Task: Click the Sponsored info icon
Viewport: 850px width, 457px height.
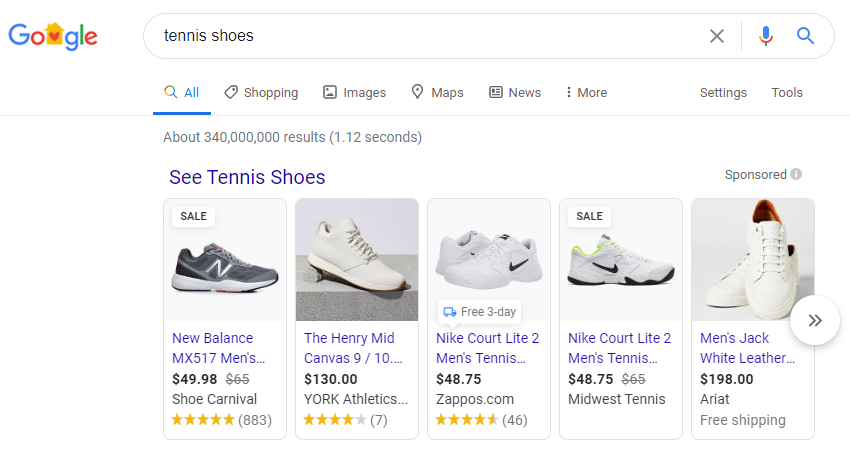Action: pyautogui.click(x=796, y=175)
